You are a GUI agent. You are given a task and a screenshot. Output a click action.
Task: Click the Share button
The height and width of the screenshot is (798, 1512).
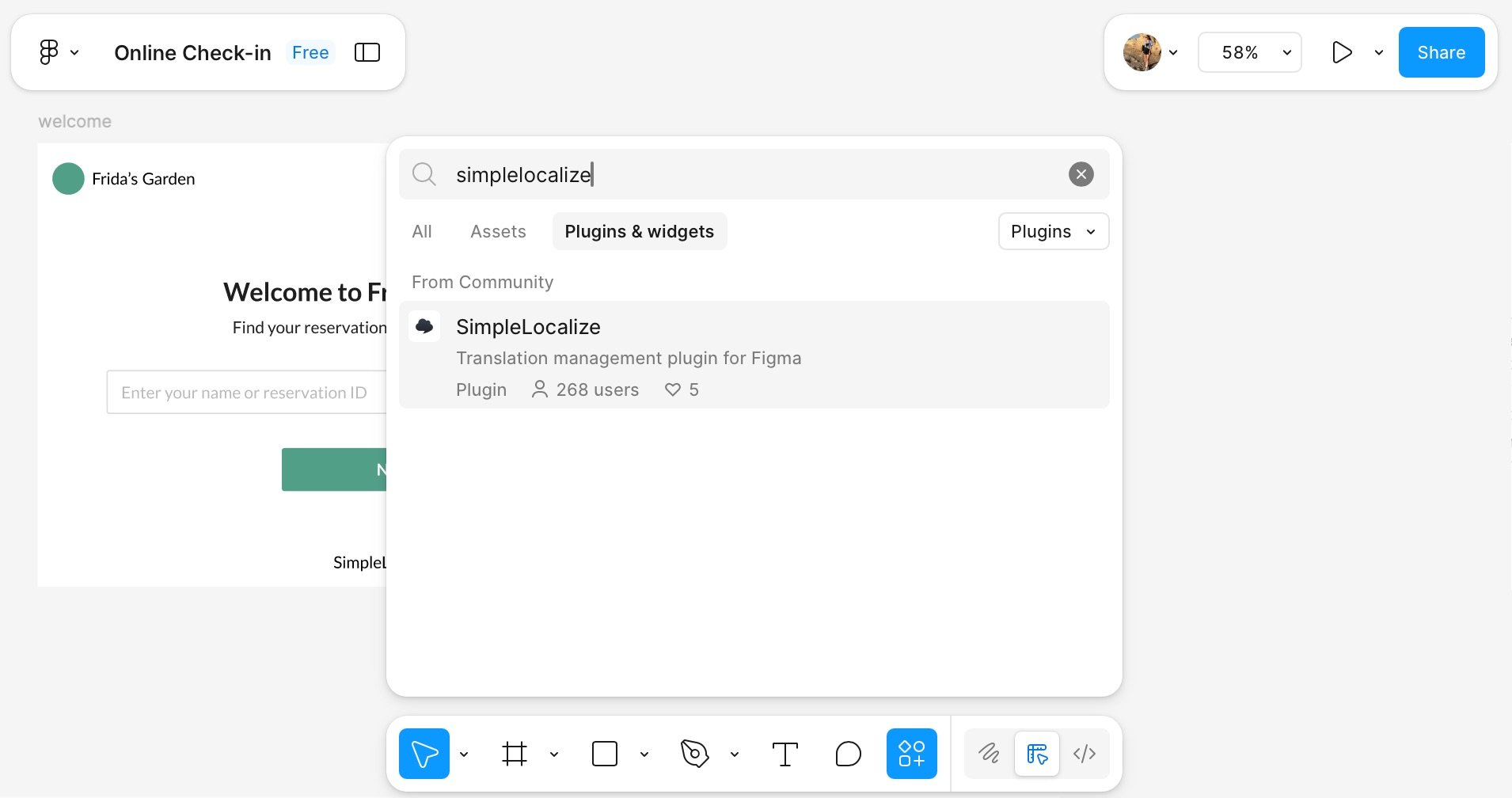click(x=1441, y=52)
